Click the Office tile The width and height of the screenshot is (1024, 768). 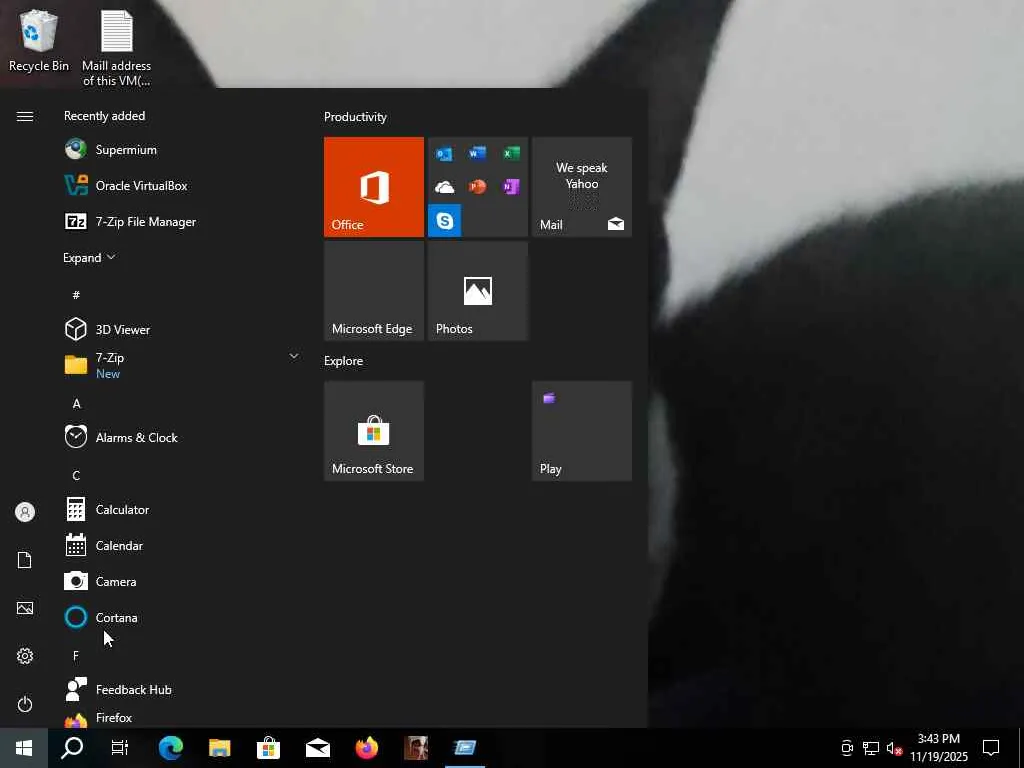[374, 187]
